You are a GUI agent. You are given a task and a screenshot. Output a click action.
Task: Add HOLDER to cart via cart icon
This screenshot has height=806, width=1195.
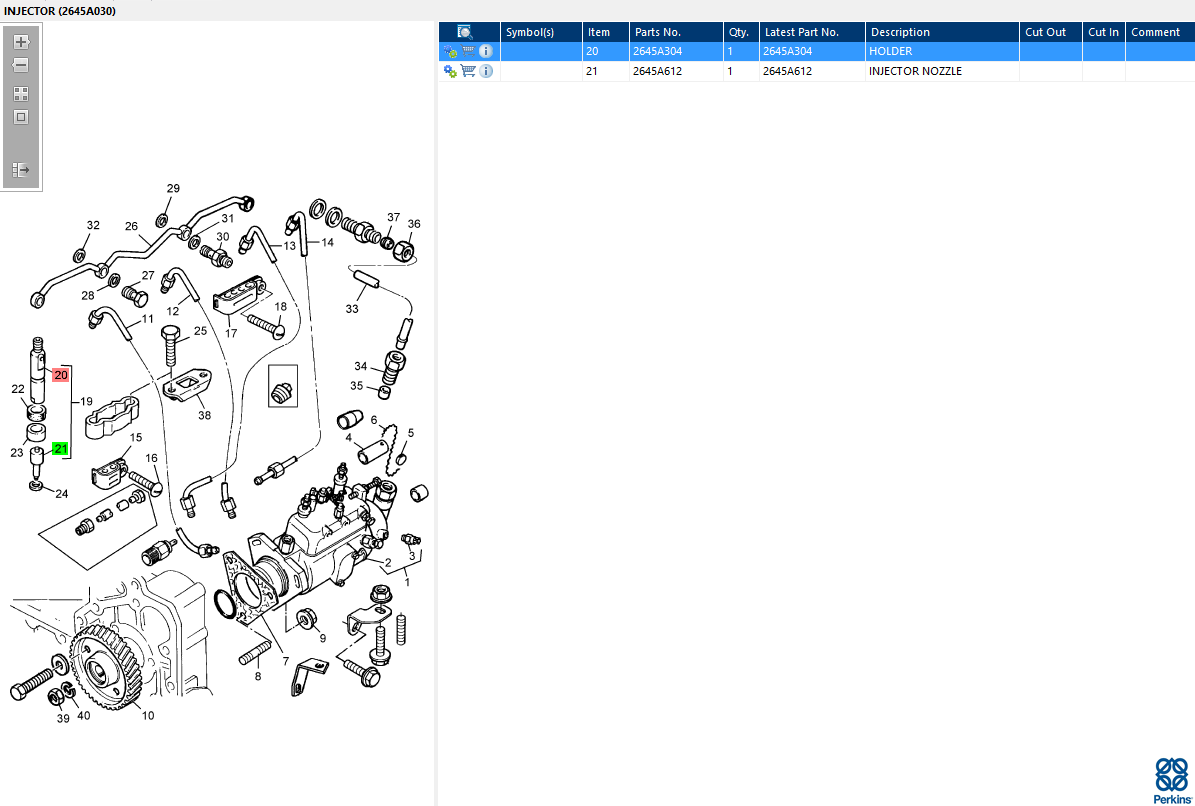469,51
